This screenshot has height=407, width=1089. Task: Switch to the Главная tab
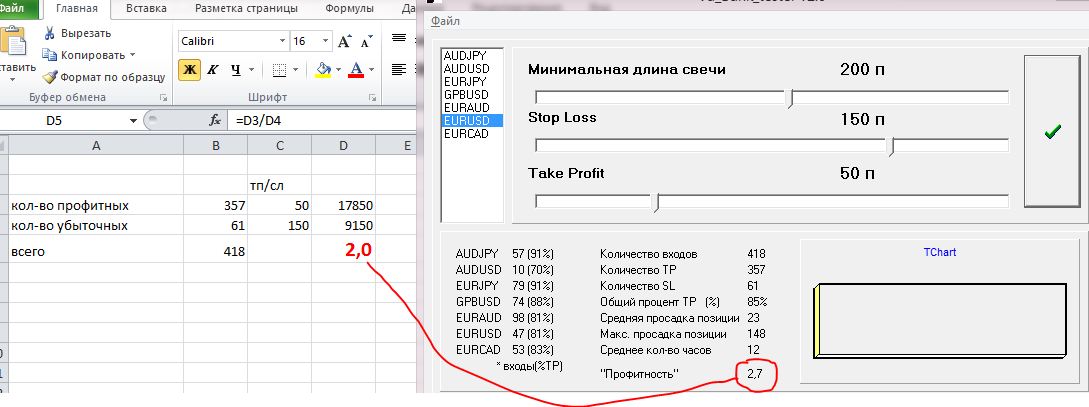click(76, 9)
